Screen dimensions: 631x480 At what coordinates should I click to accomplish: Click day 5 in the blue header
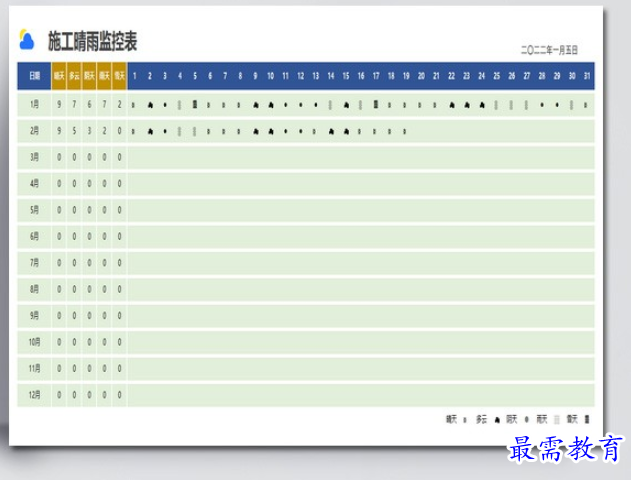[x=195, y=76]
